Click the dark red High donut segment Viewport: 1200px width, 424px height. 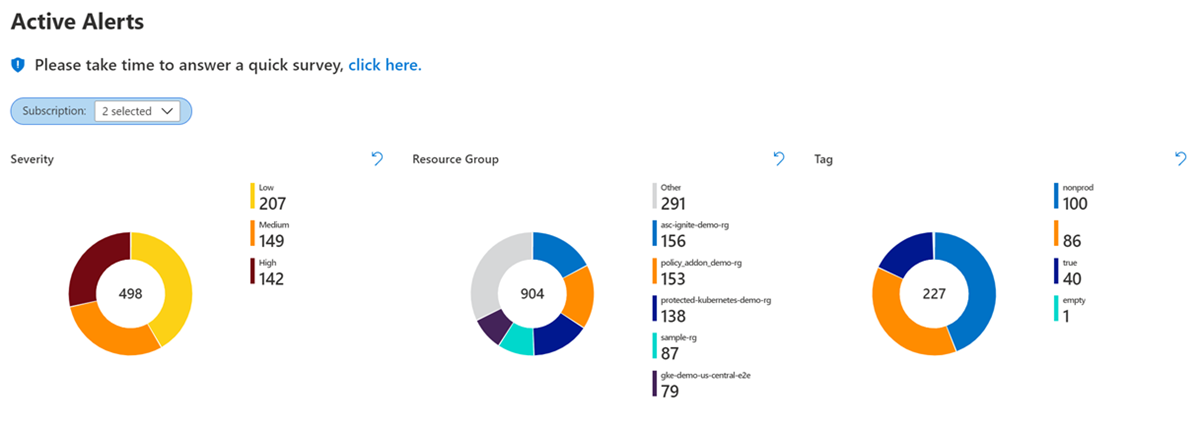pos(93,265)
